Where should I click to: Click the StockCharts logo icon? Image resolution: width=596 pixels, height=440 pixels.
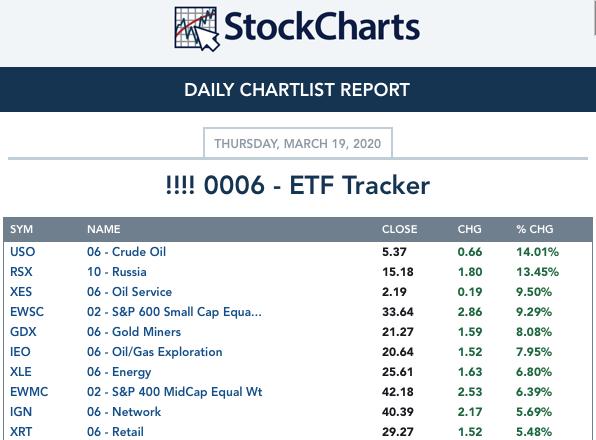pyautogui.click(x=197, y=29)
